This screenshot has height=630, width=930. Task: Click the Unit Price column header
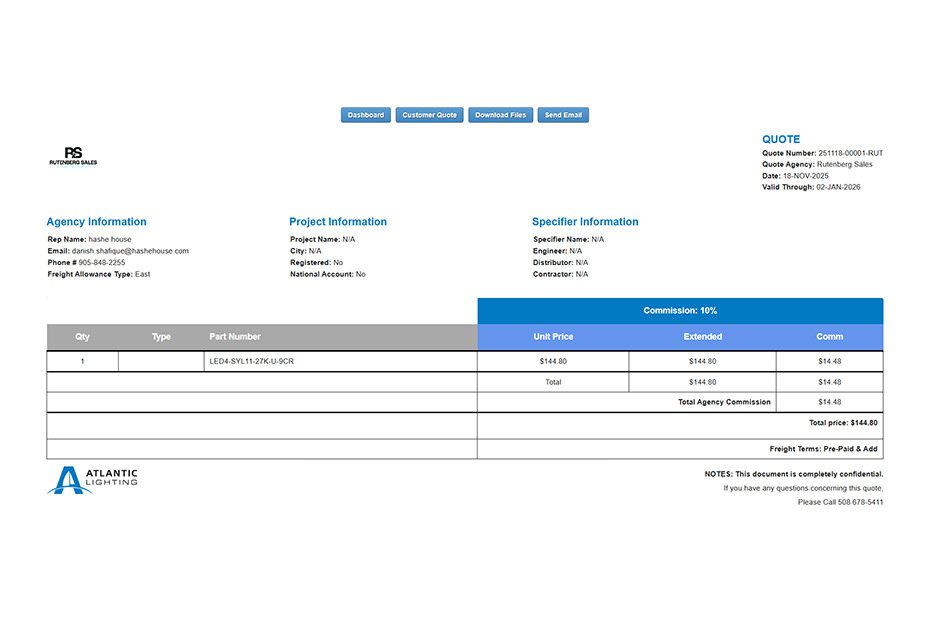(553, 337)
